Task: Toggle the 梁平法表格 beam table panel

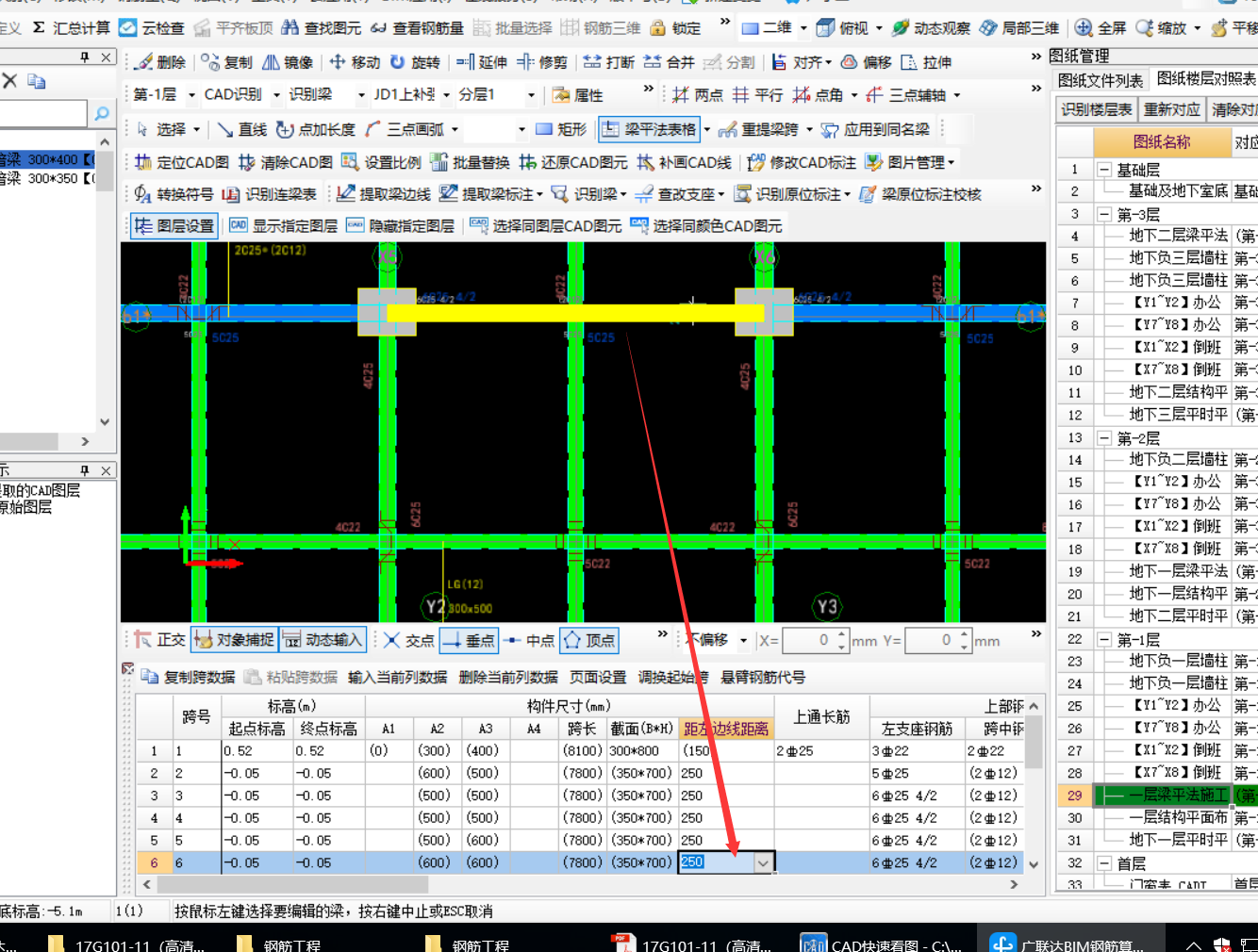Action: [x=650, y=129]
